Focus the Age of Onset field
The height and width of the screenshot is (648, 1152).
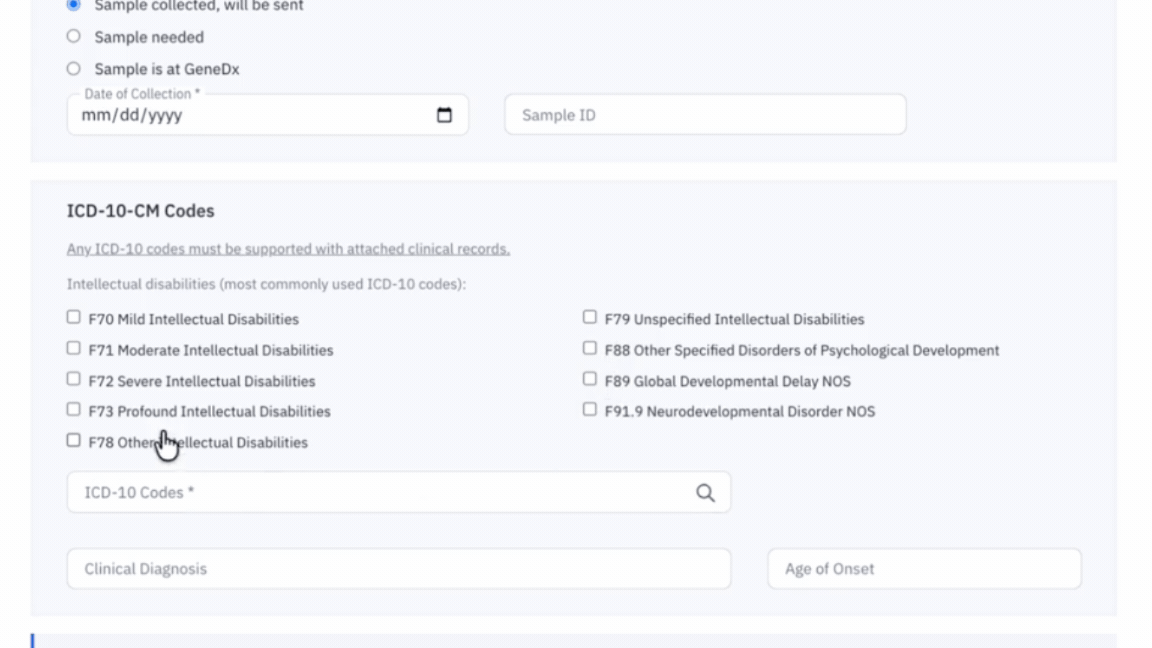924,569
